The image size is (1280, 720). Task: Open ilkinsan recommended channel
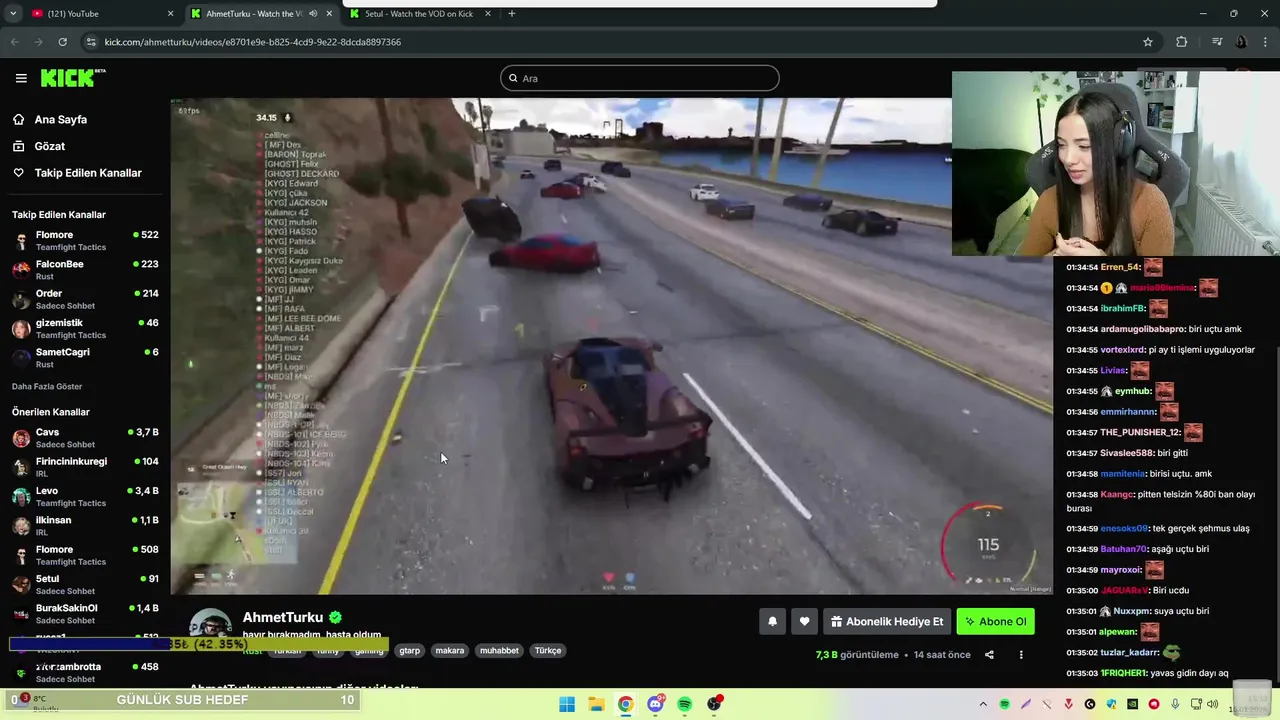click(85, 526)
